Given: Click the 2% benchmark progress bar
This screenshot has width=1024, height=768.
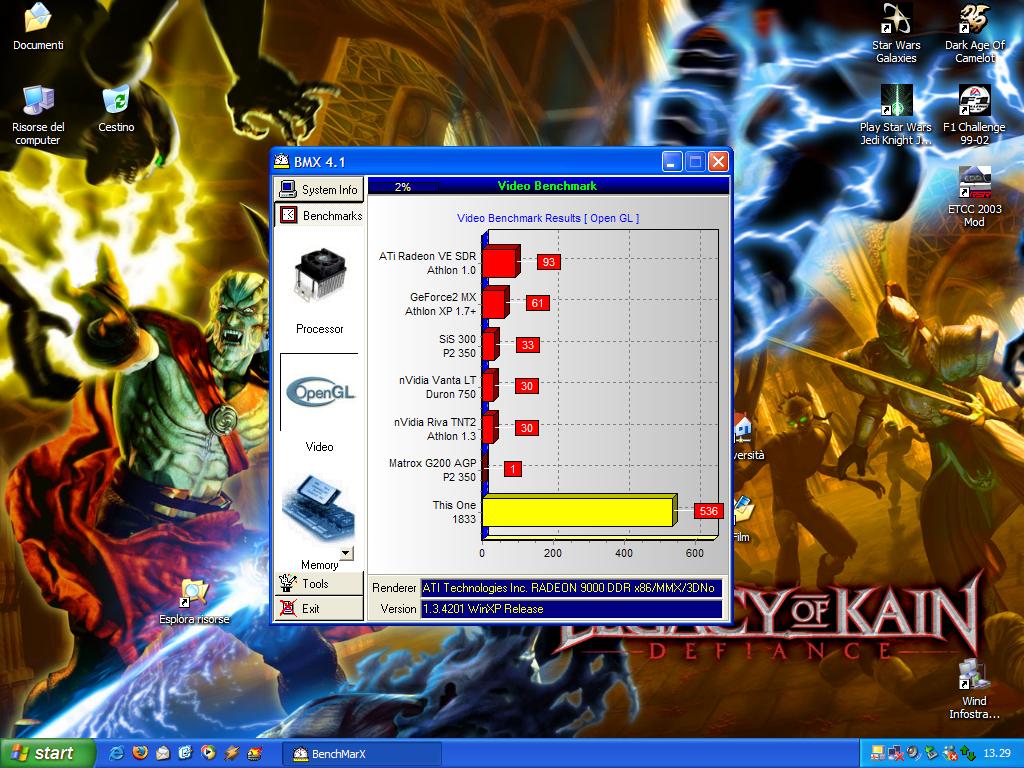Looking at the screenshot, I should coord(403,187).
